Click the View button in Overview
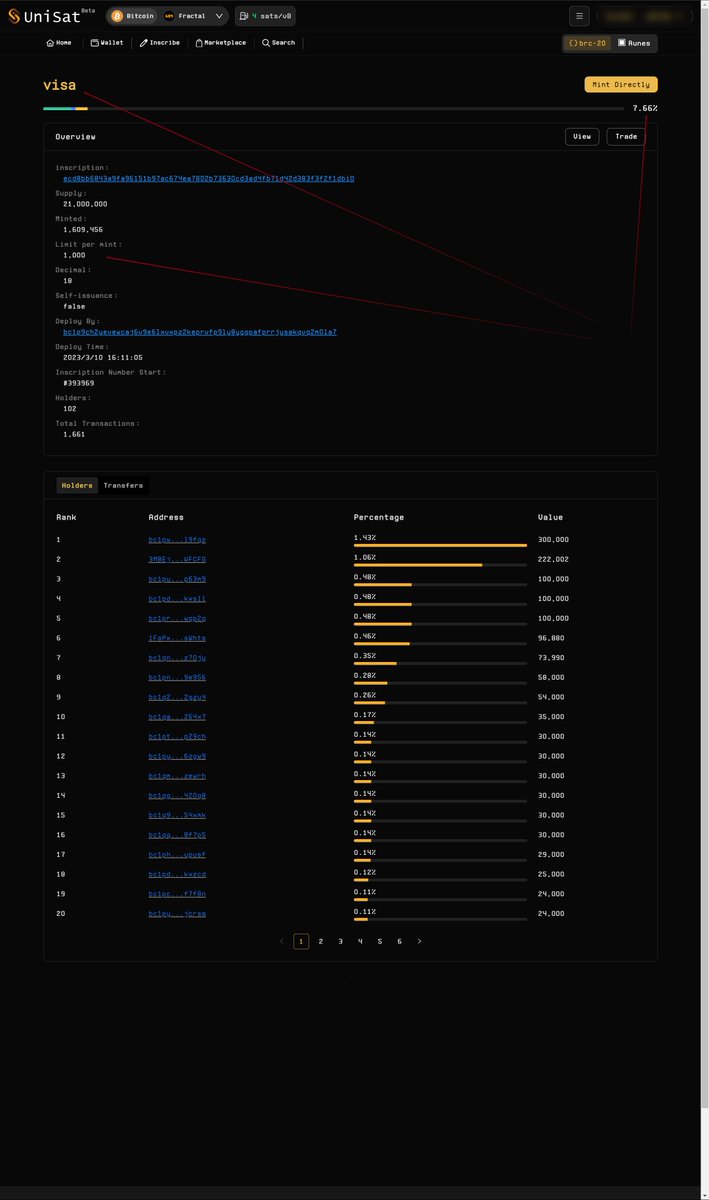The width and height of the screenshot is (709, 1200). tap(582, 136)
